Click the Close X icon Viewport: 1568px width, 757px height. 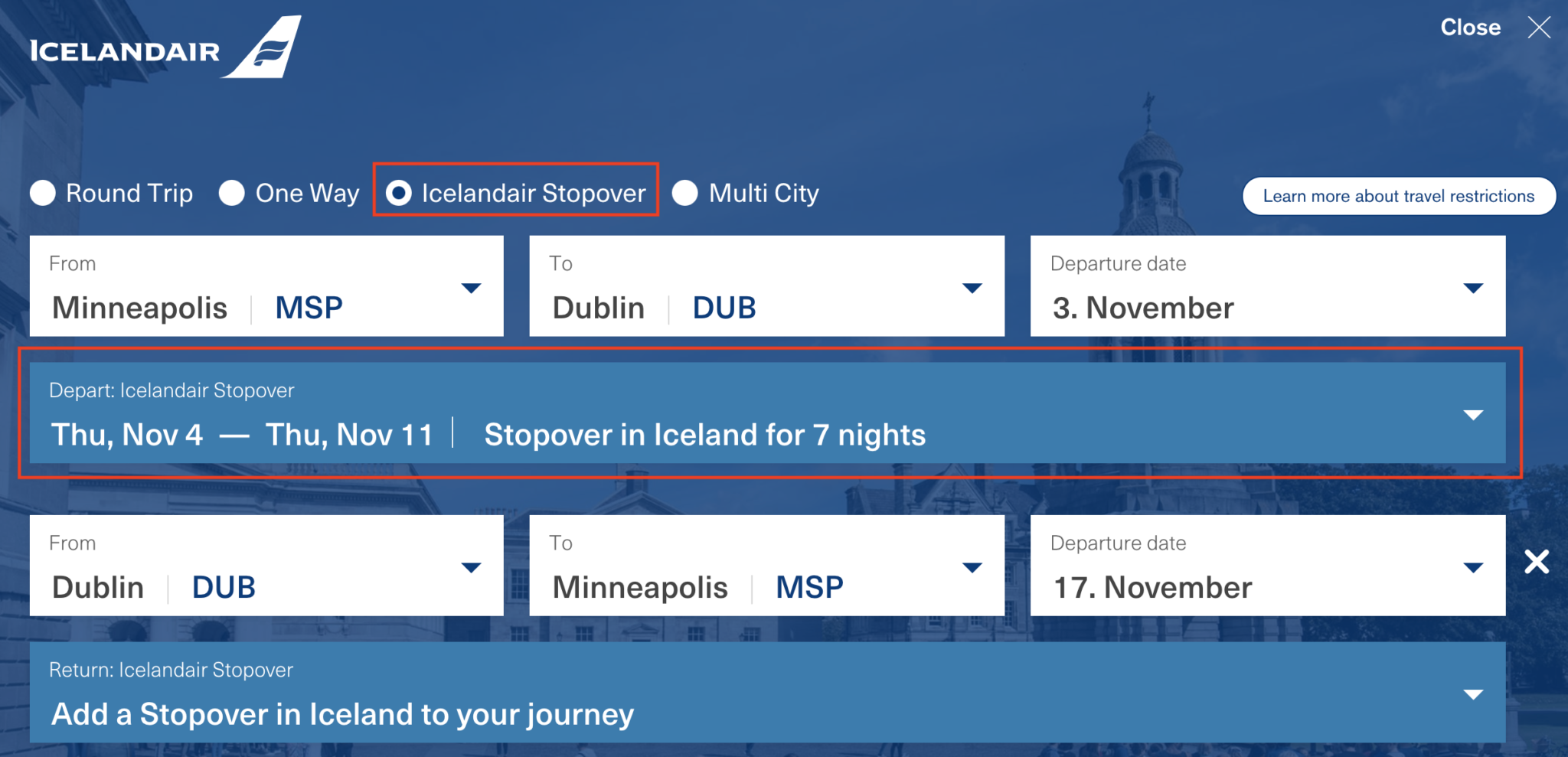click(1538, 28)
